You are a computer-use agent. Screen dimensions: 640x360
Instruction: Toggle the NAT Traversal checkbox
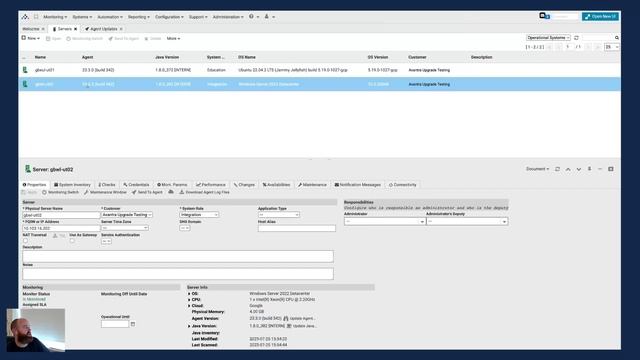point(25,241)
